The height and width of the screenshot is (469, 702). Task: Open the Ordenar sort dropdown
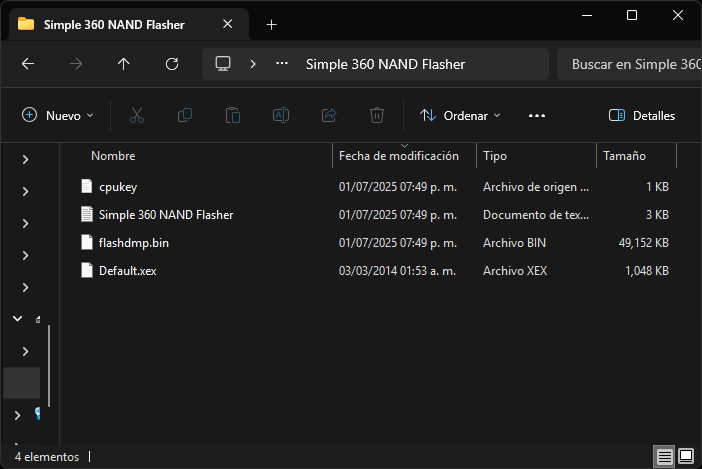(x=460, y=115)
